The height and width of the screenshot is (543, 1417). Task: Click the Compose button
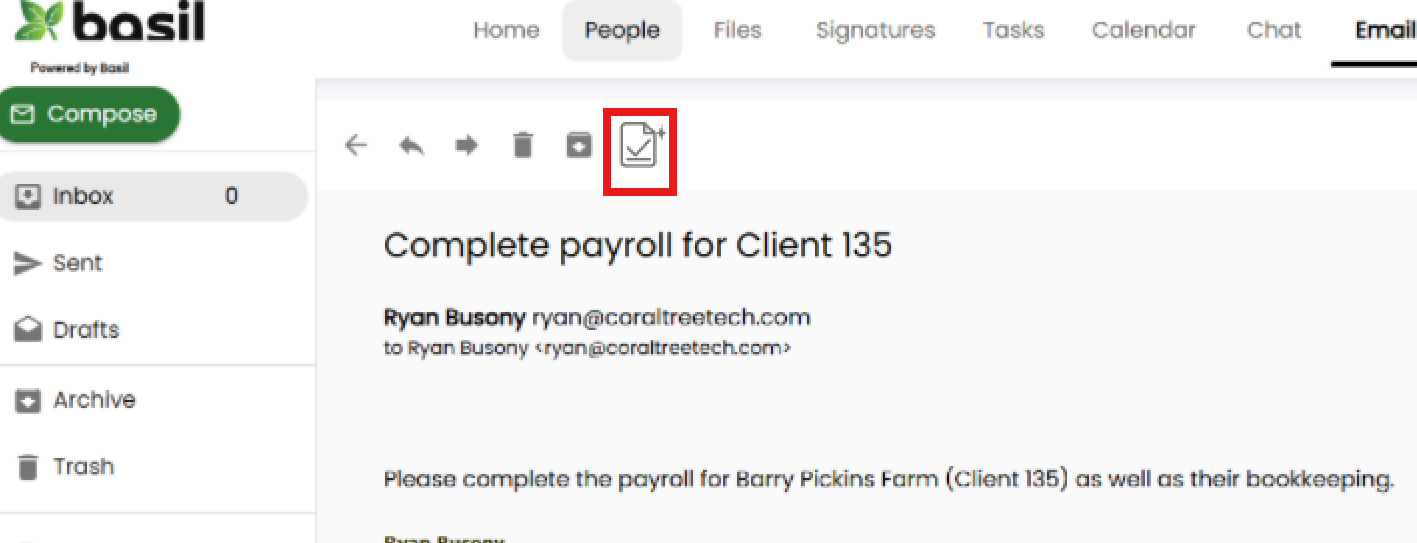click(90, 114)
